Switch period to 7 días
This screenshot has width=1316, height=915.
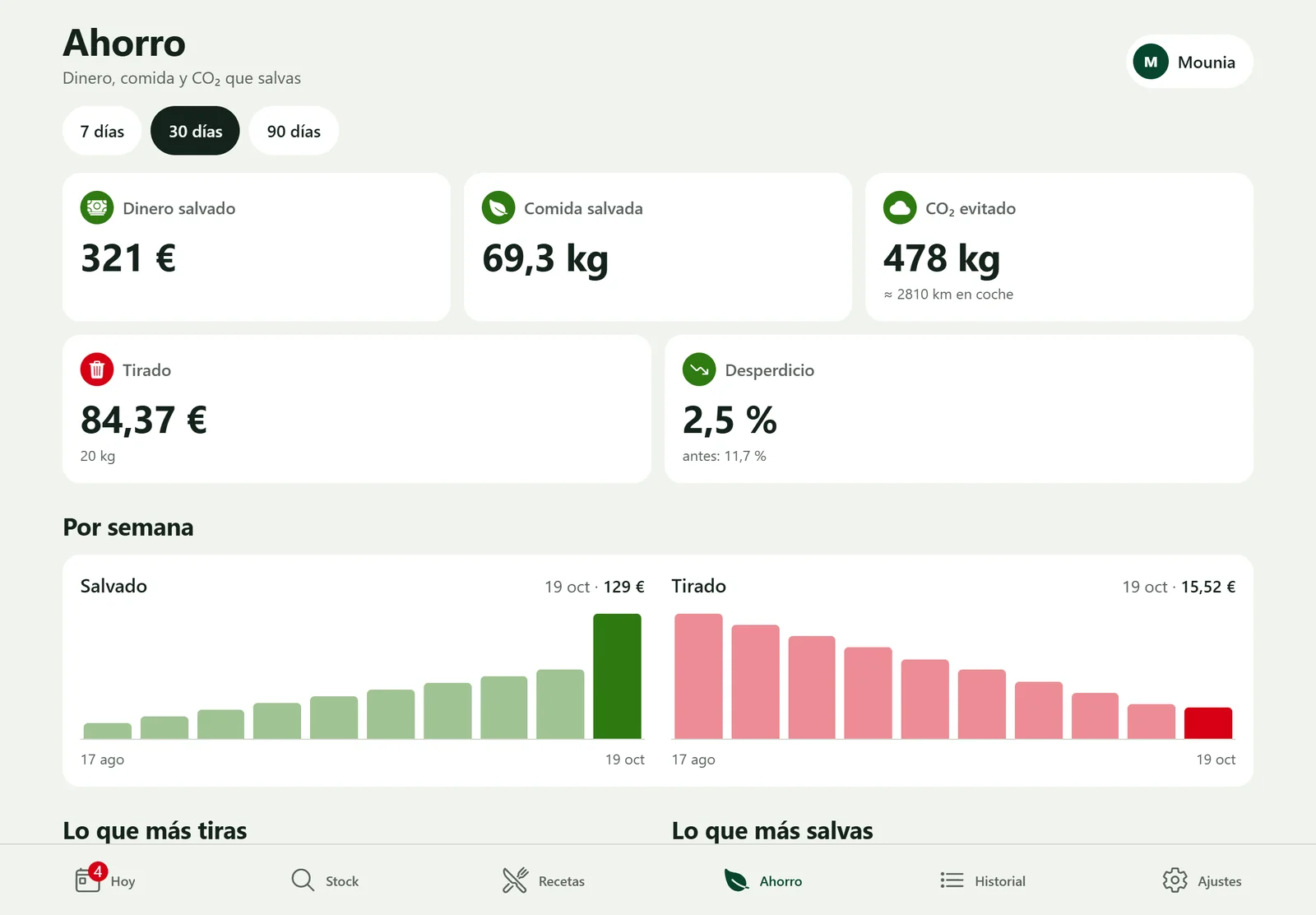click(102, 131)
